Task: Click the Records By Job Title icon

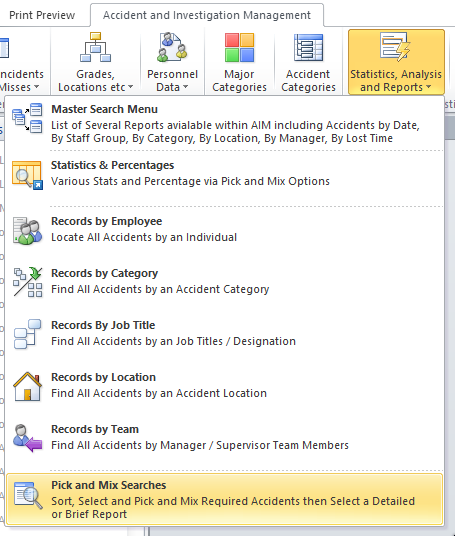Action: [27, 334]
